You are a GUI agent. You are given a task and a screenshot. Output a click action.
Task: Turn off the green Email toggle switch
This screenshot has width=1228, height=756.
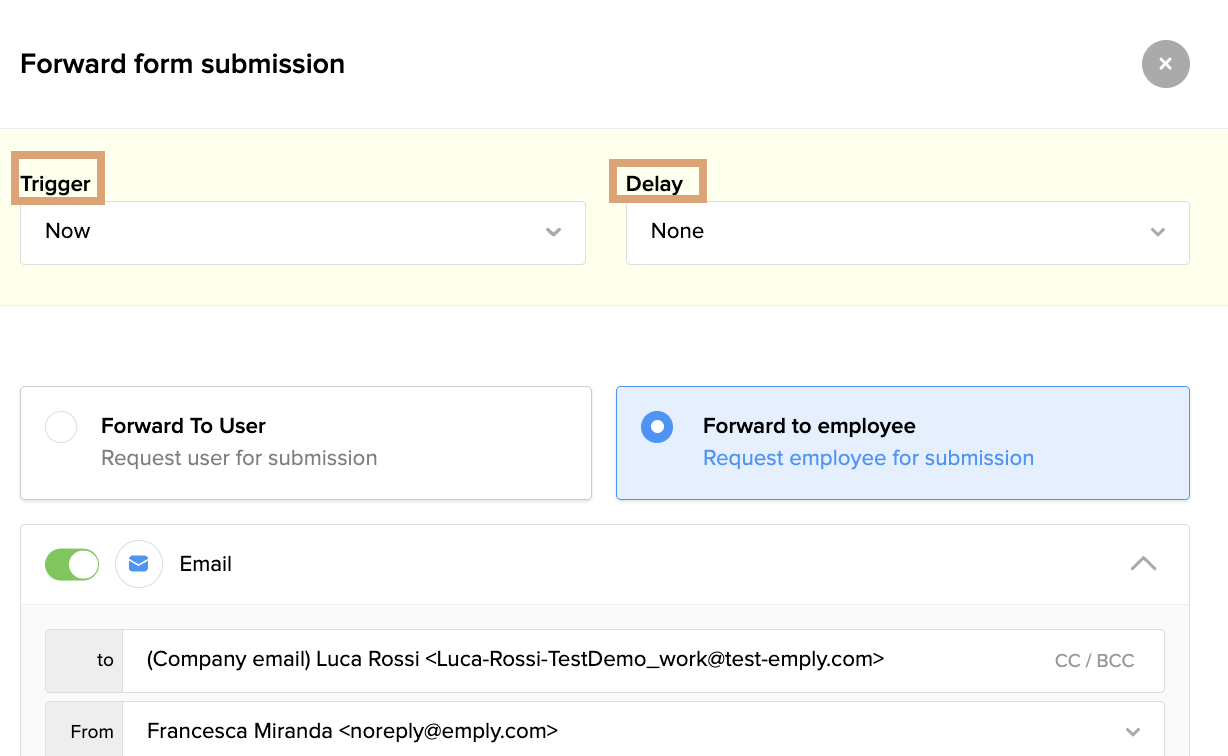pos(72,564)
